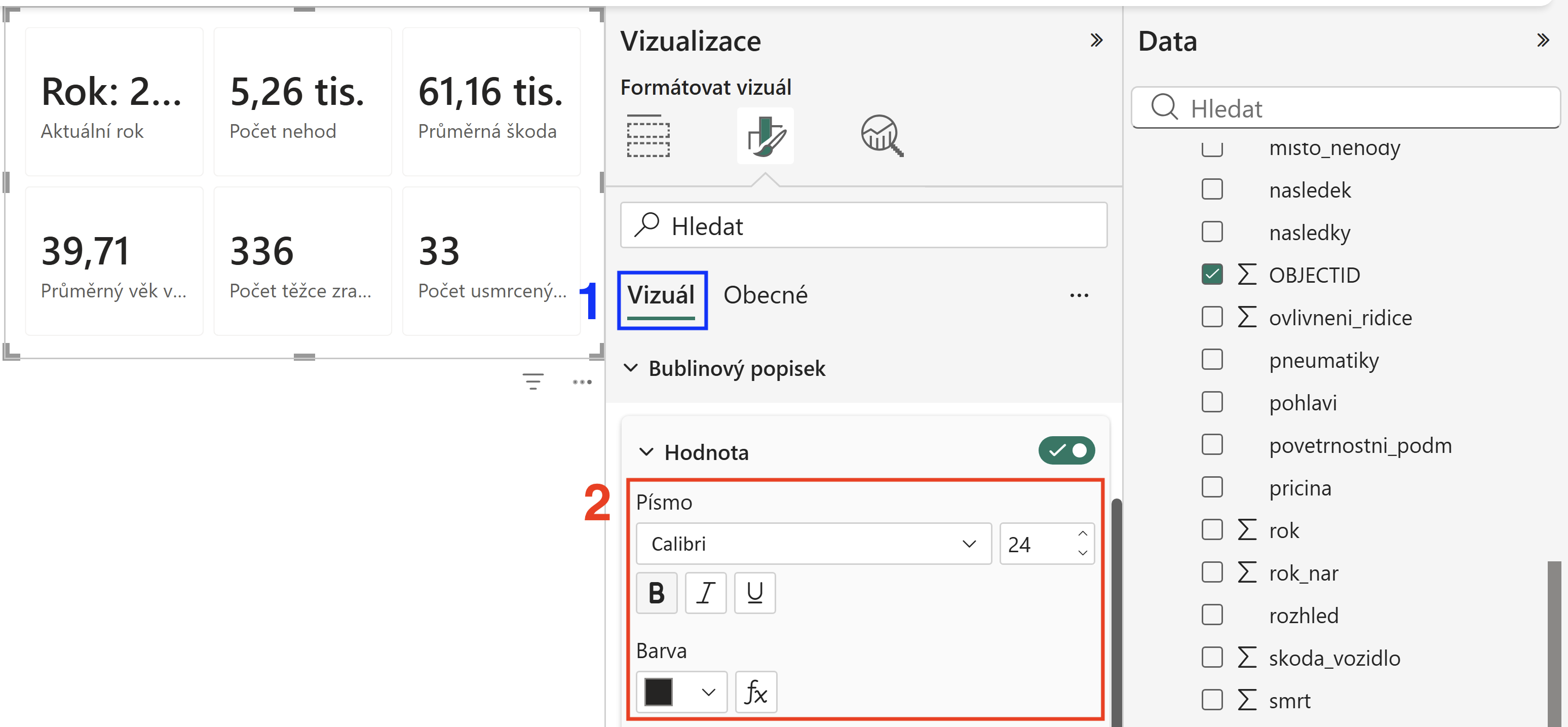Select the Počet nehod card

pyautogui.click(x=302, y=102)
